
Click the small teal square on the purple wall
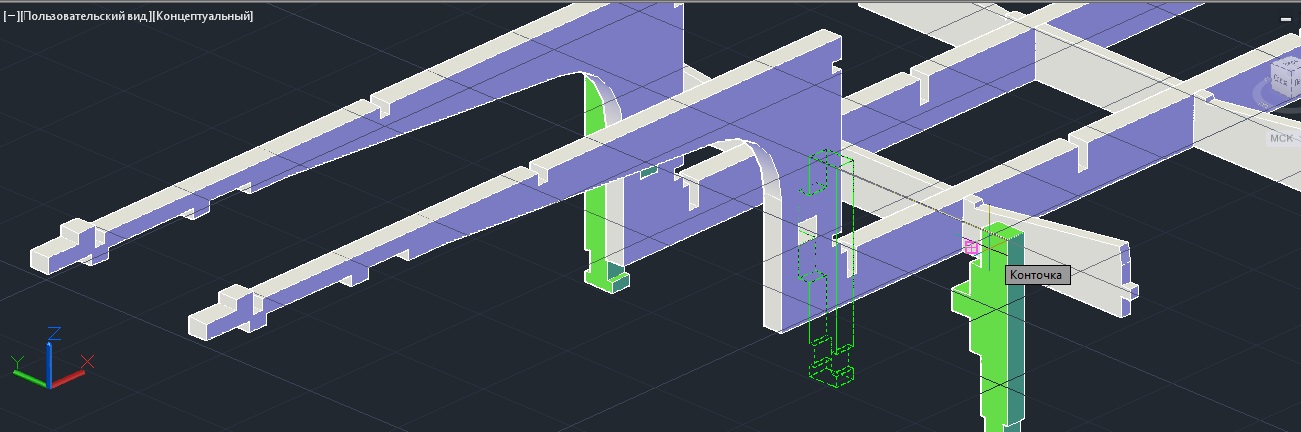point(650,172)
